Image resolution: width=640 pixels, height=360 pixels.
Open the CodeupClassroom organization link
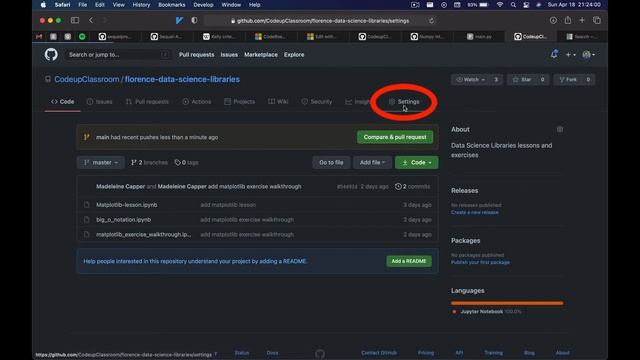(x=87, y=79)
